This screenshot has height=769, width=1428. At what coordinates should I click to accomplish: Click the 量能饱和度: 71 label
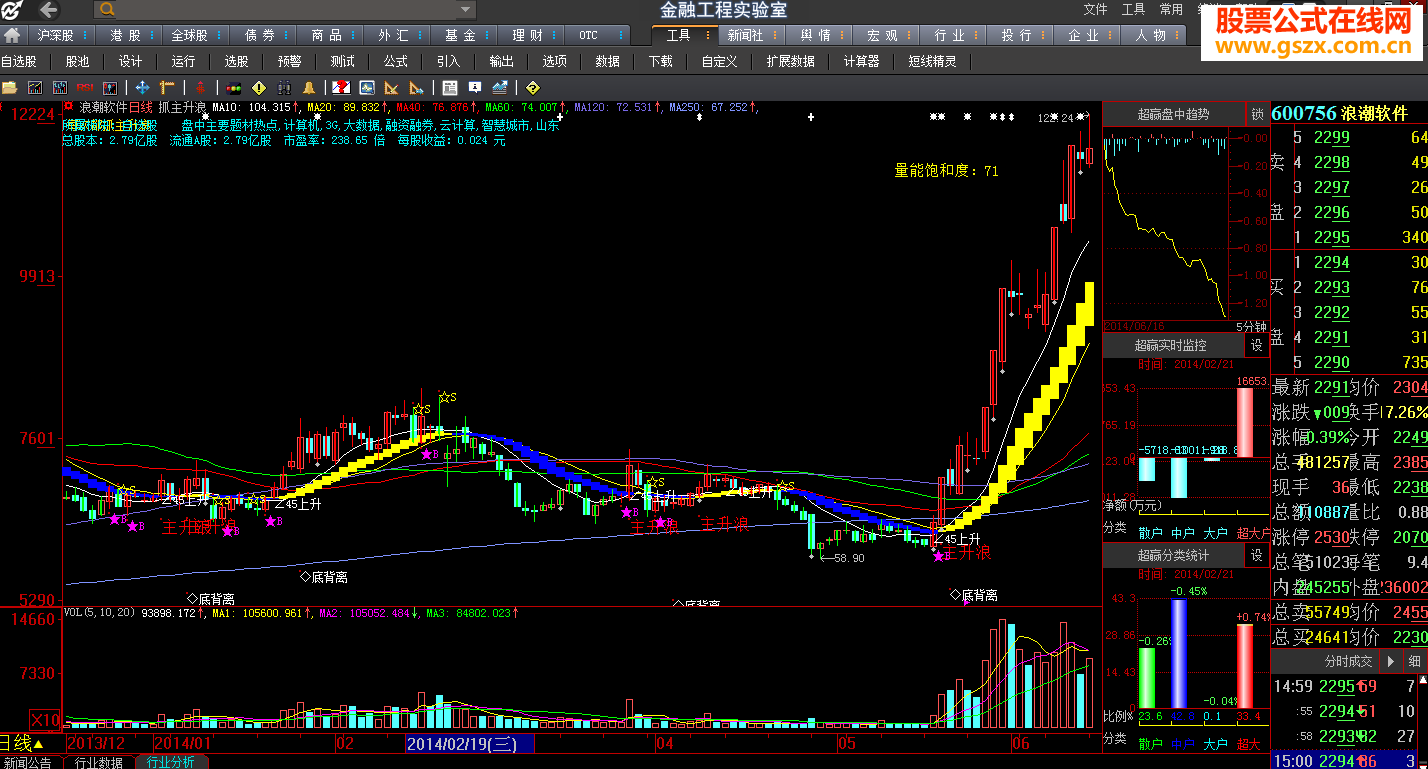coord(946,171)
